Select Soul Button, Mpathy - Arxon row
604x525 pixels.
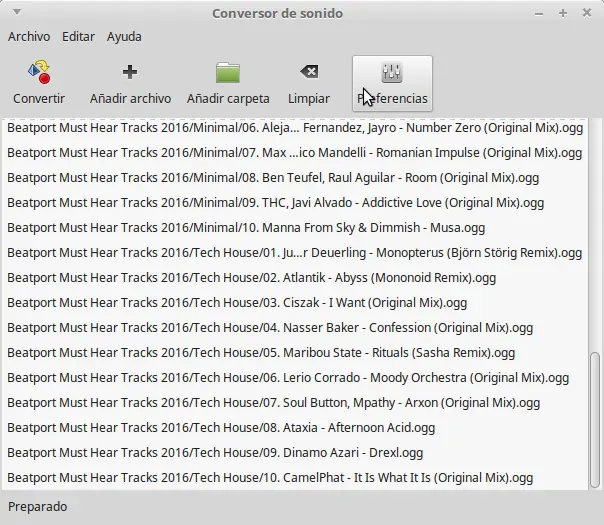(x=295, y=403)
